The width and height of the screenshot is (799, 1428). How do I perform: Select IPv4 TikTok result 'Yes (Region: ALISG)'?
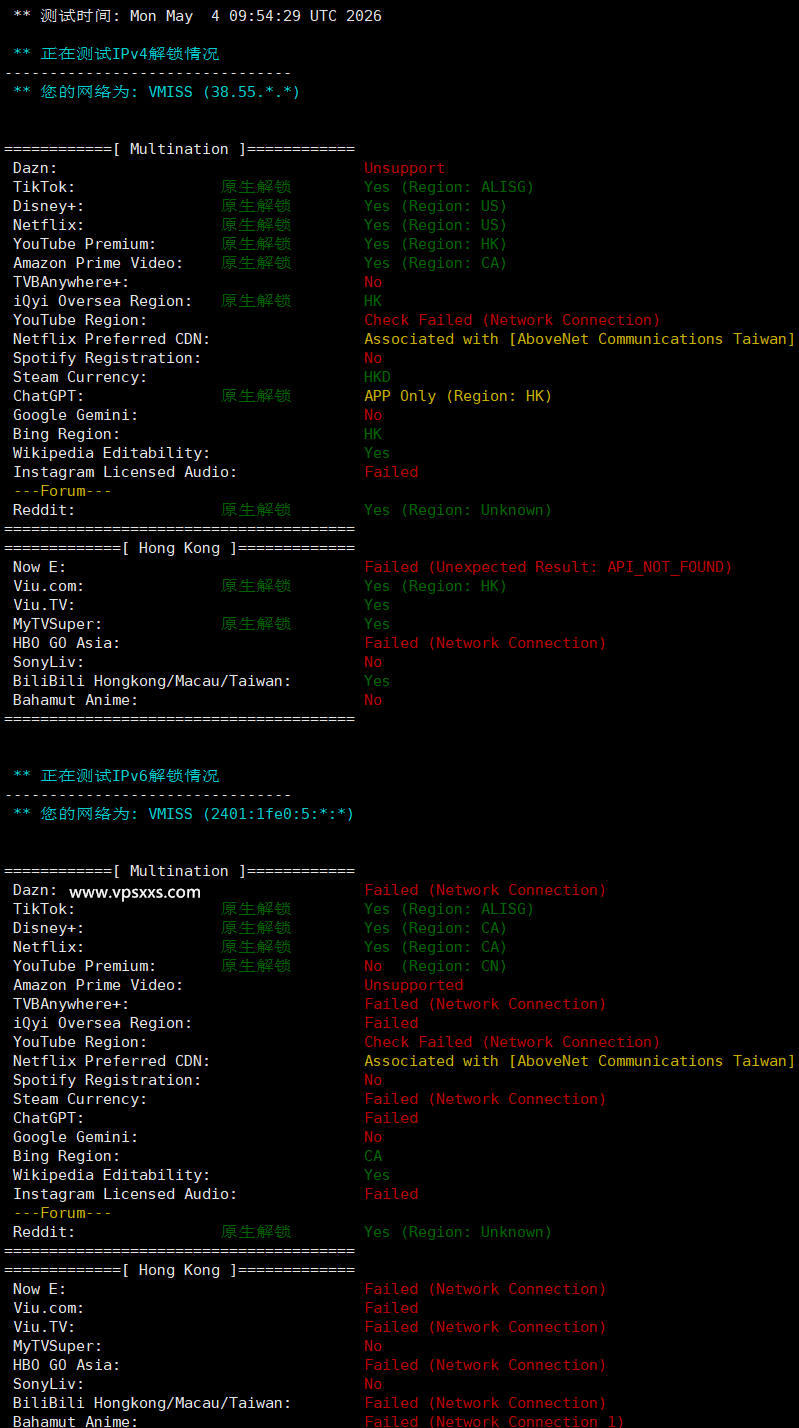(449, 187)
